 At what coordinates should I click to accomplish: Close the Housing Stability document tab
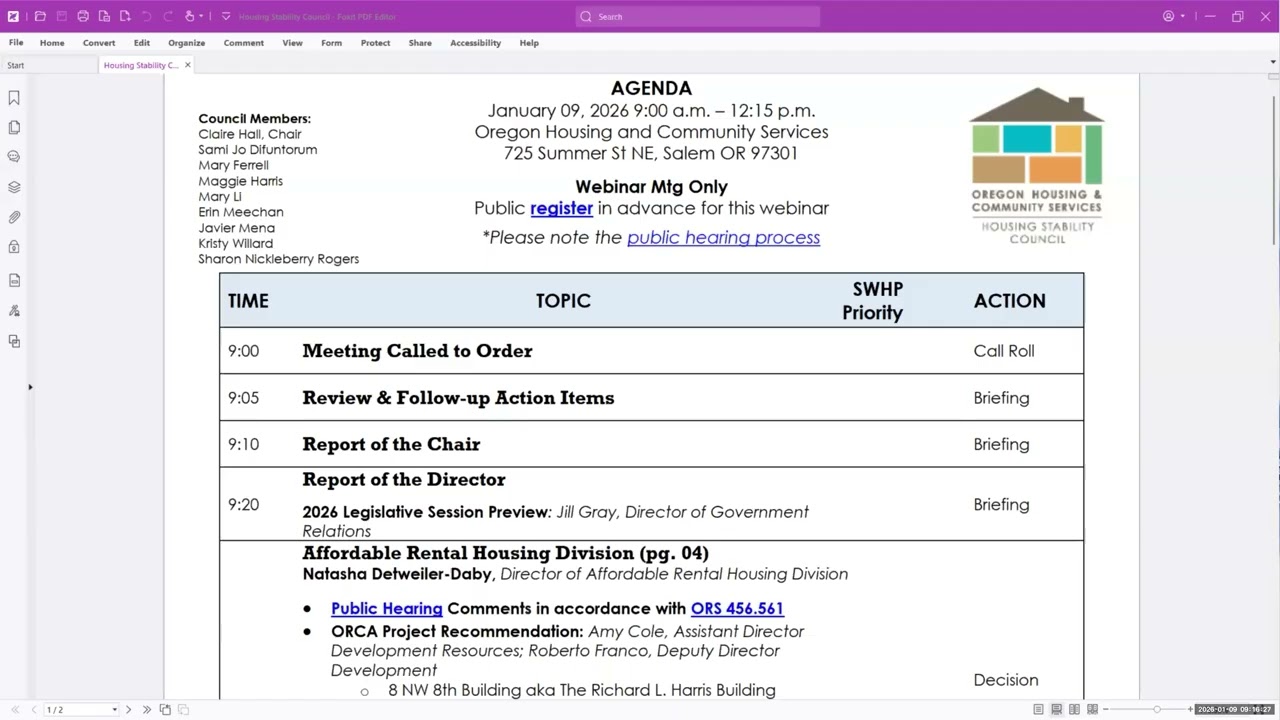coord(188,65)
